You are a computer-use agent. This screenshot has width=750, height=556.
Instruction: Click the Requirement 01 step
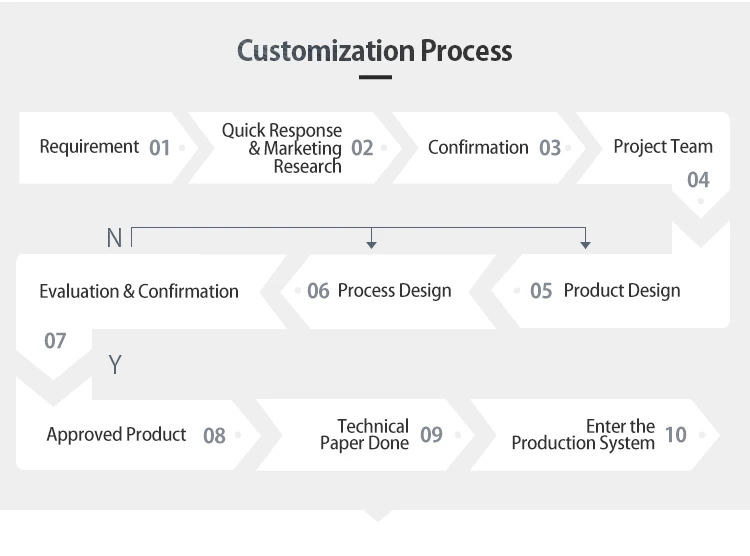tap(104, 147)
